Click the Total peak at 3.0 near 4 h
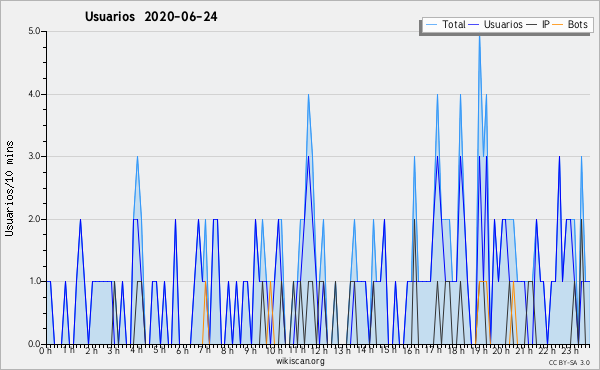The image size is (600, 370). click(x=137, y=157)
